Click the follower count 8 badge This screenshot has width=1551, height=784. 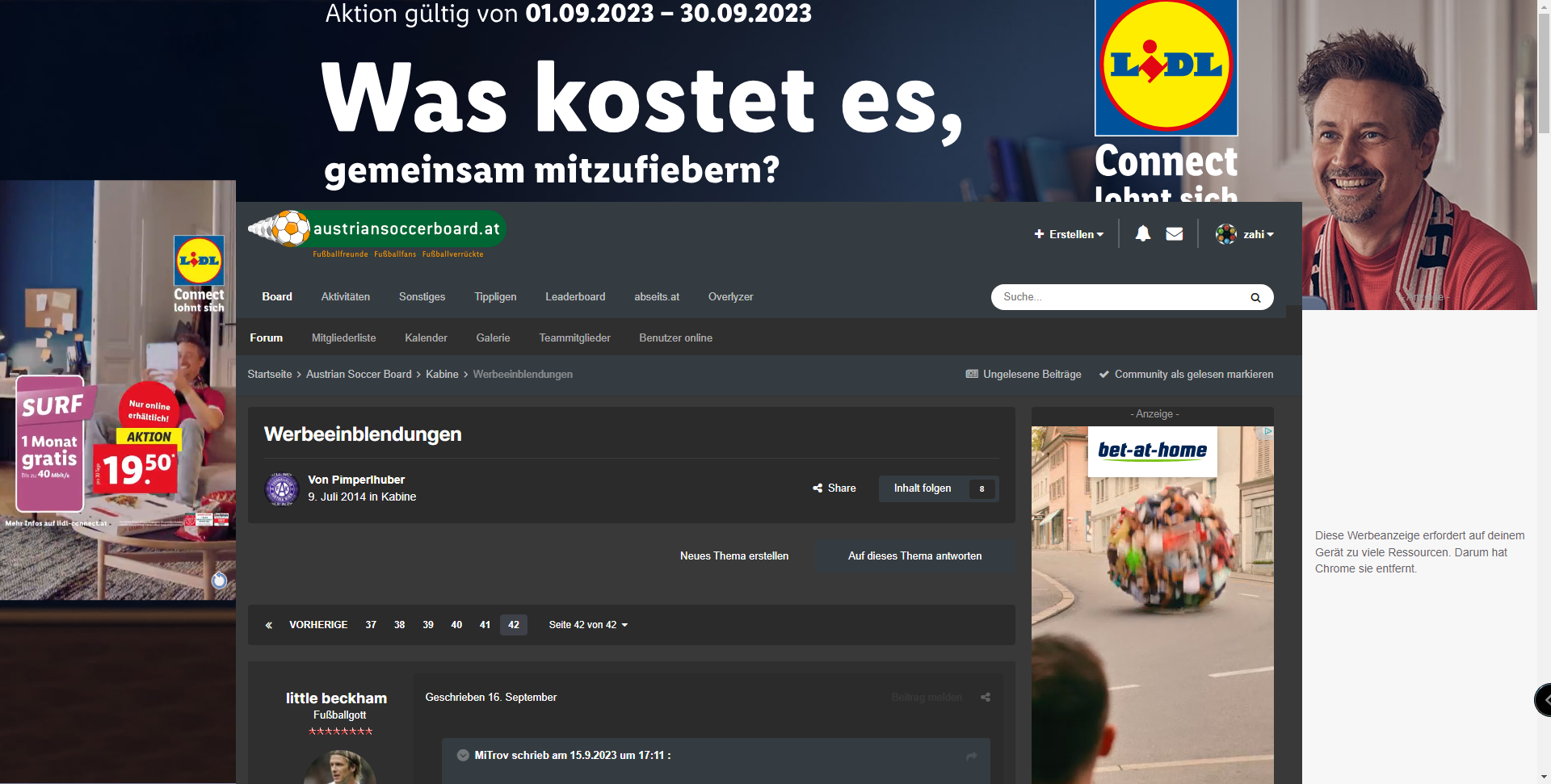981,488
